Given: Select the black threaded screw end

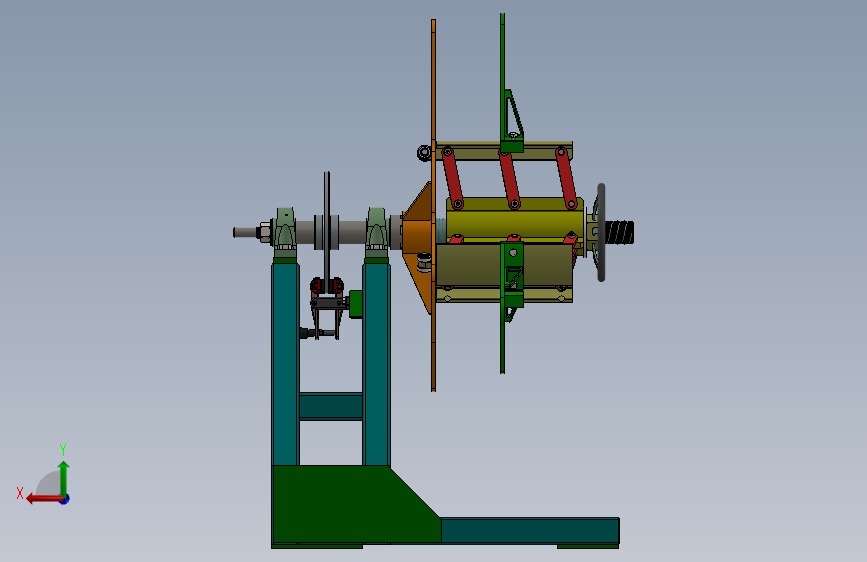Looking at the screenshot, I should [x=619, y=232].
